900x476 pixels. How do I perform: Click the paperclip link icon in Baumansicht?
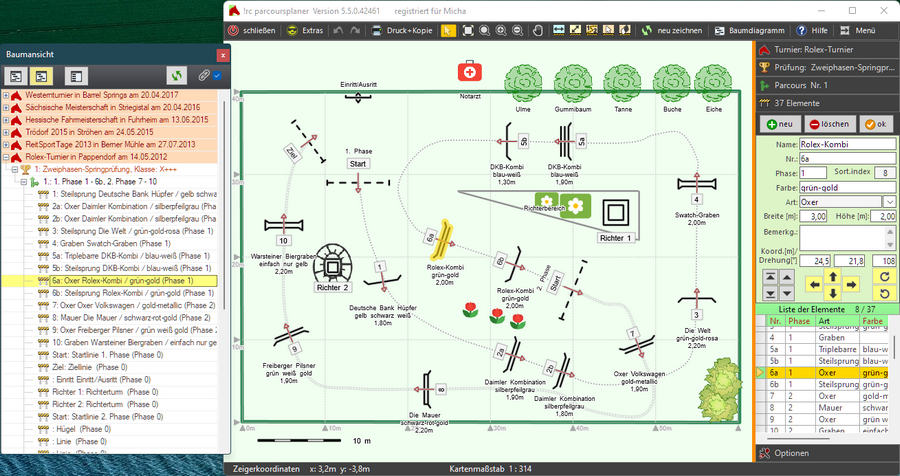pyautogui.click(x=203, y=76)
